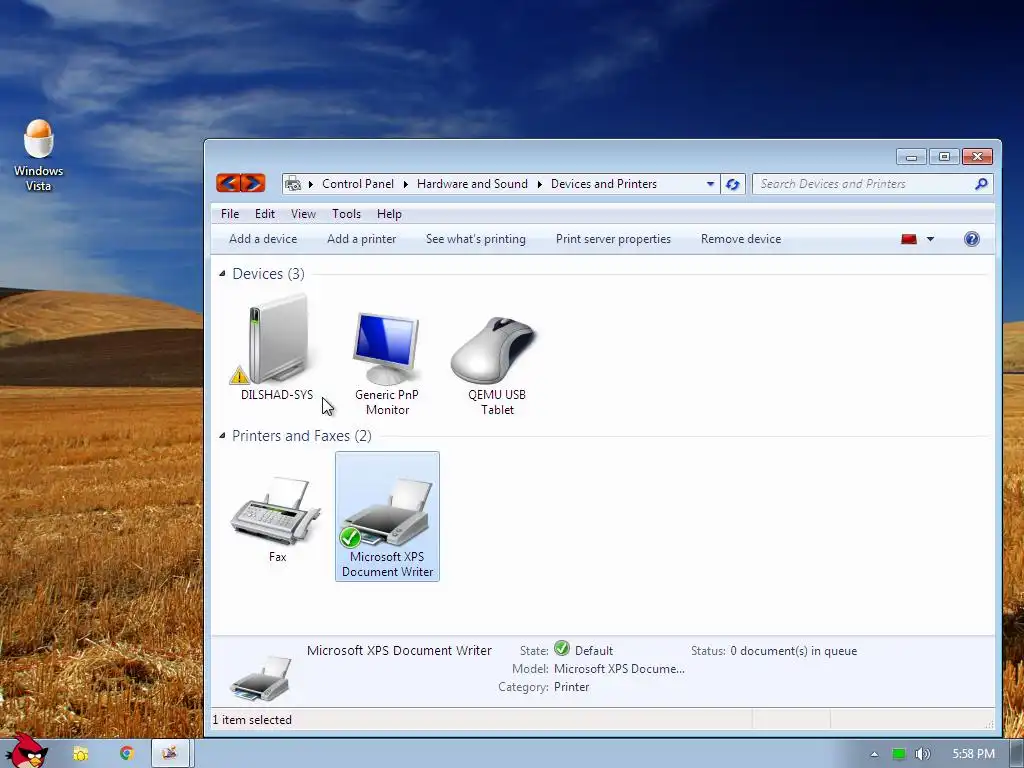Click the printer thumbnail in details pane
The image size is (1024, 768).
[x=261, y=679]
